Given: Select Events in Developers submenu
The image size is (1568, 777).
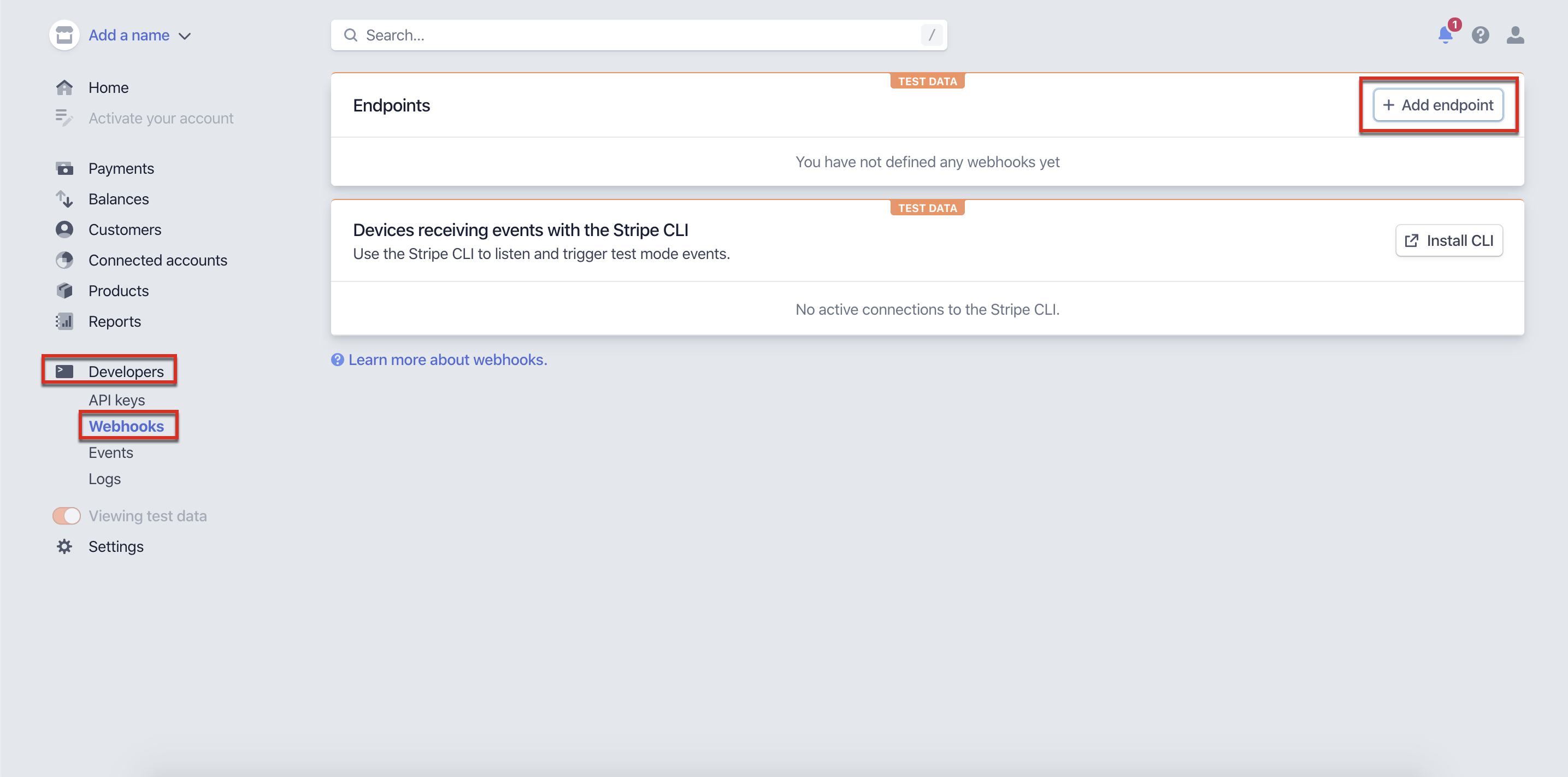Looking at the screenshot, I should tap(110, 452).
